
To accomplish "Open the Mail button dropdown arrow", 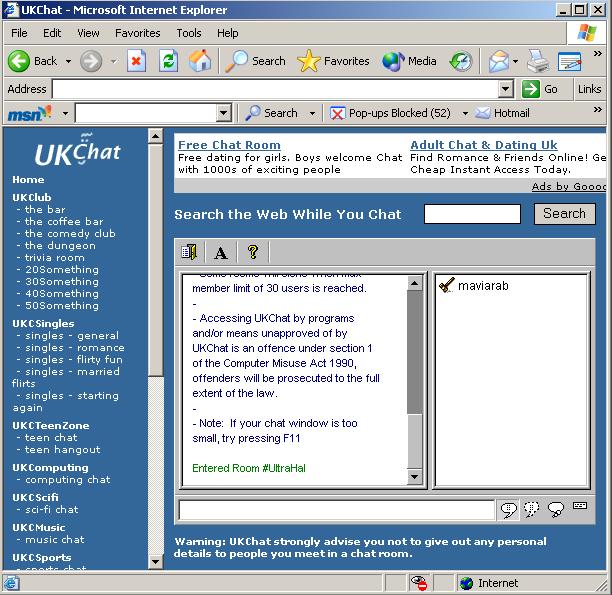I will (x=515, y=61).
